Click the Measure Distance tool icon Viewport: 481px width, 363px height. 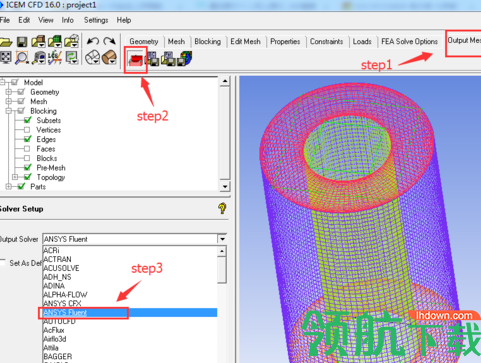coord(38,58)
